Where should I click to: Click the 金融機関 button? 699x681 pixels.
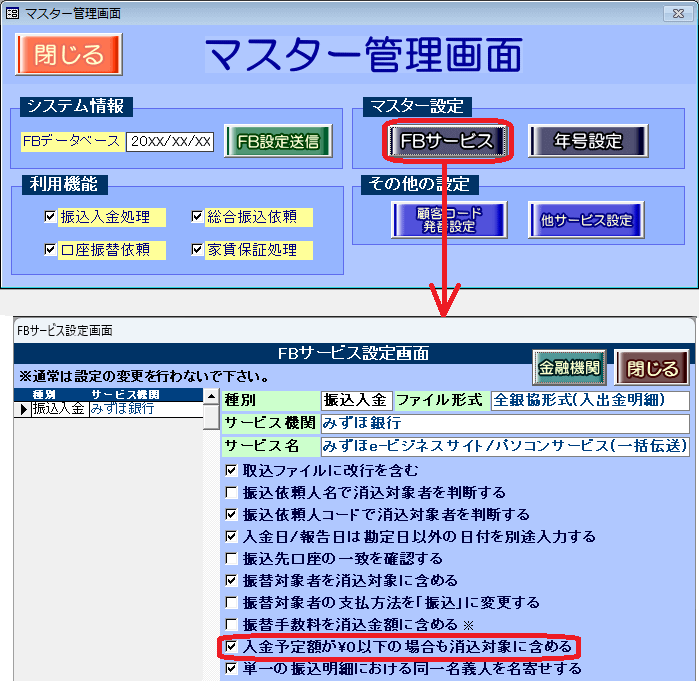[x=568, y=368]
